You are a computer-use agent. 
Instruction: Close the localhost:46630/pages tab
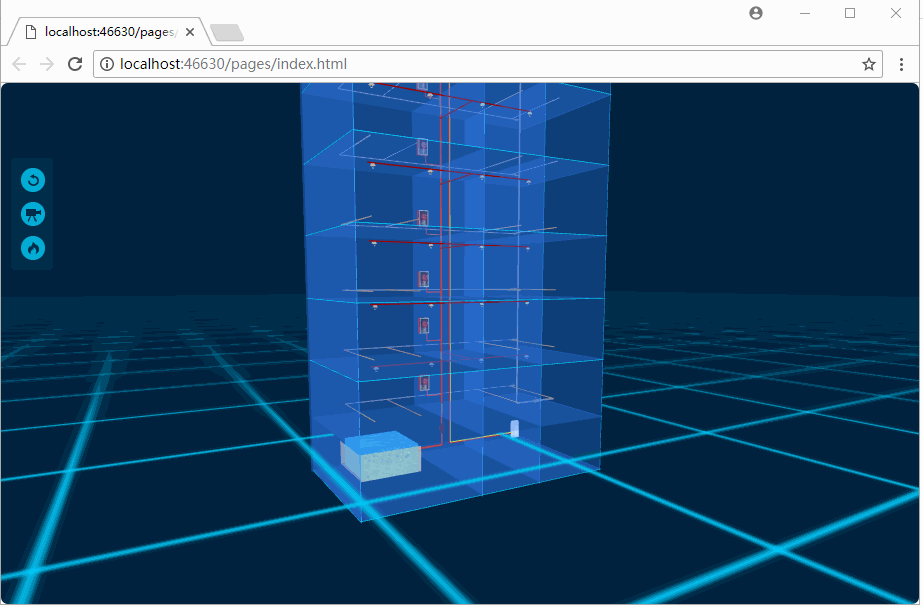[189, 31]
